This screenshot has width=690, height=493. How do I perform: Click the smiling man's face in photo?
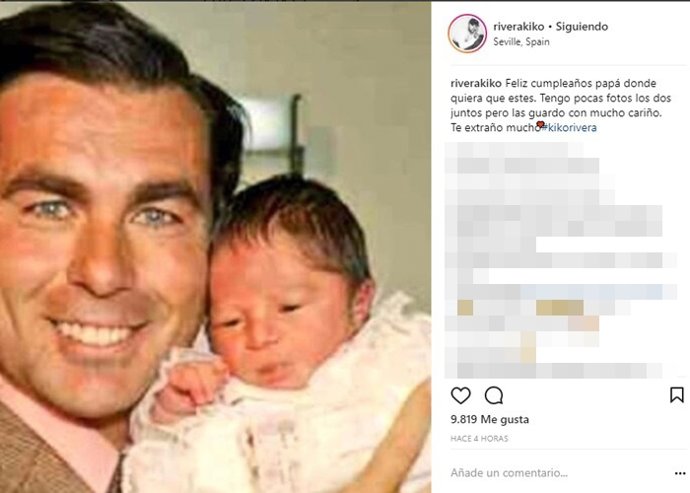[103, 246]
